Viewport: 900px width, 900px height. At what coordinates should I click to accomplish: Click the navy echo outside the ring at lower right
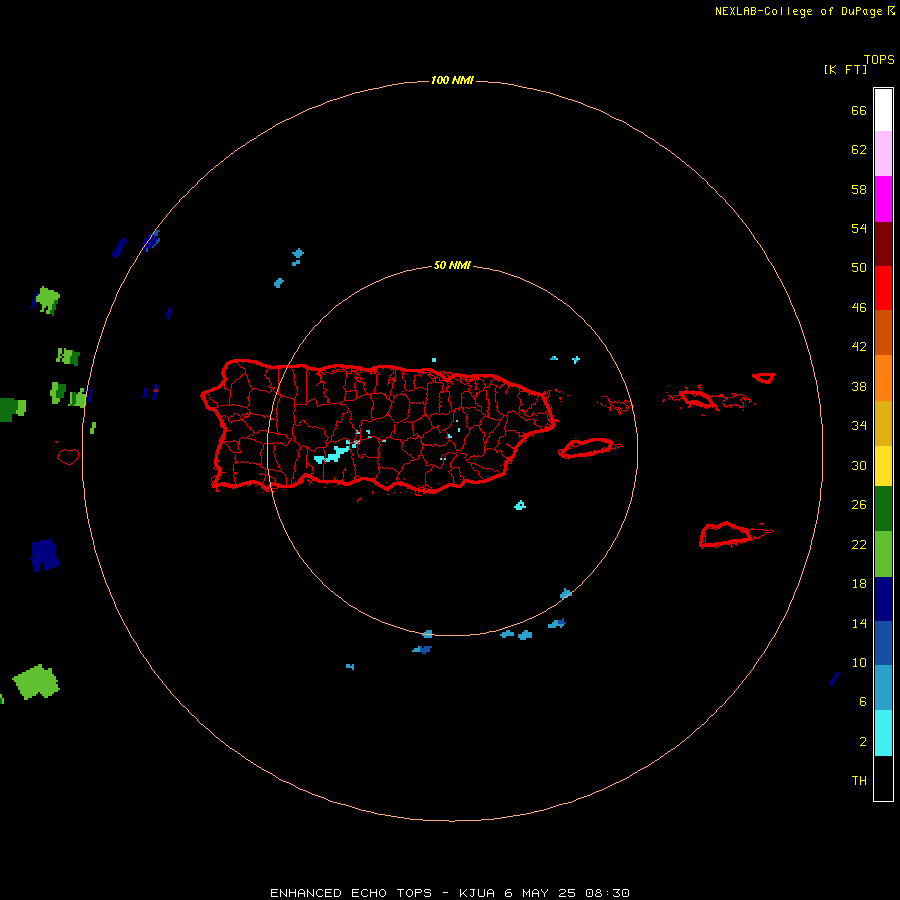pyautogui.click(x=835, y=679)
